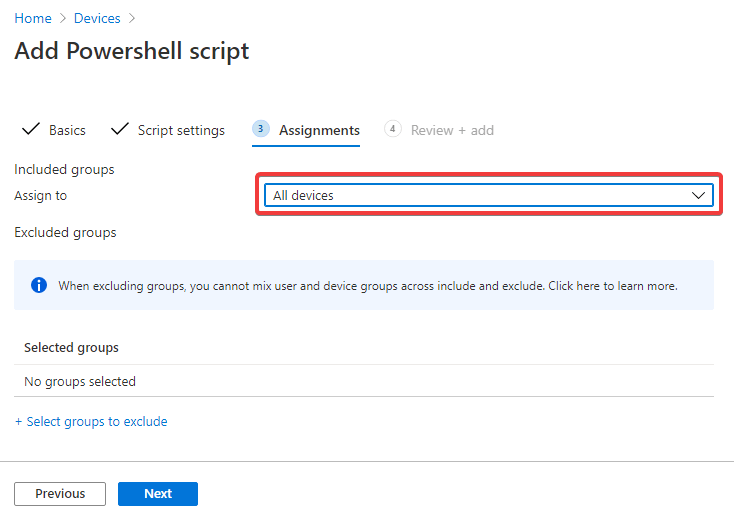Screen dimensions: 734x511
Task: Click the Next button
Action: (158, 494)
